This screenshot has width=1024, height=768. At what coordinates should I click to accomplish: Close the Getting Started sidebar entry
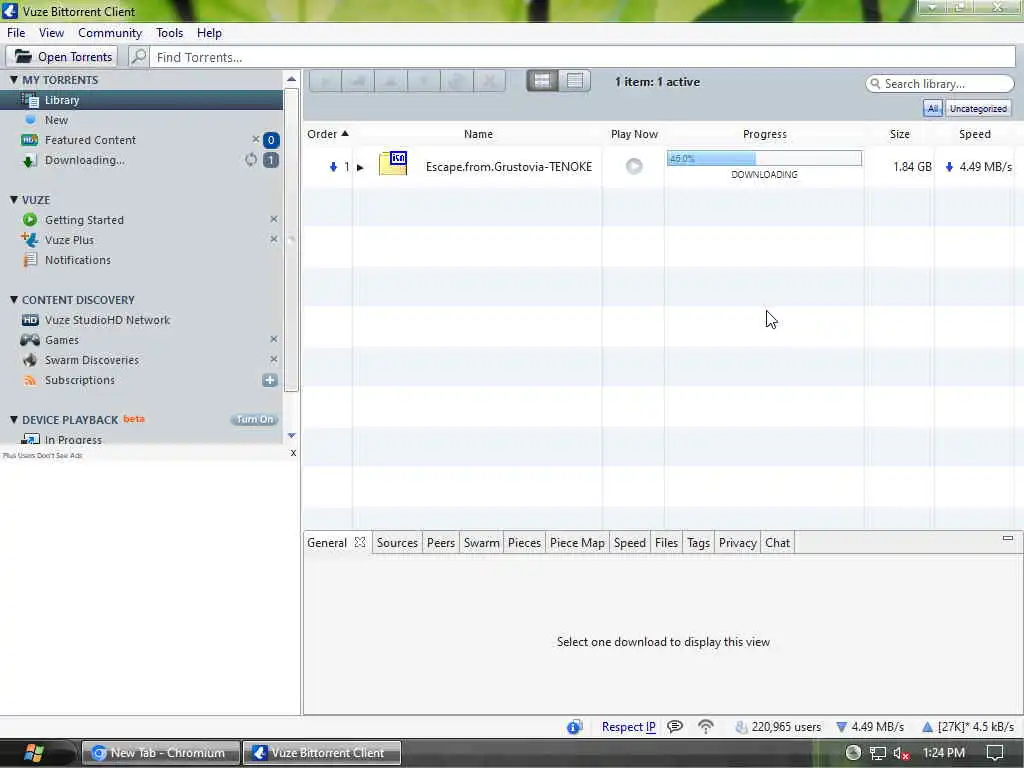coord(274,219)
